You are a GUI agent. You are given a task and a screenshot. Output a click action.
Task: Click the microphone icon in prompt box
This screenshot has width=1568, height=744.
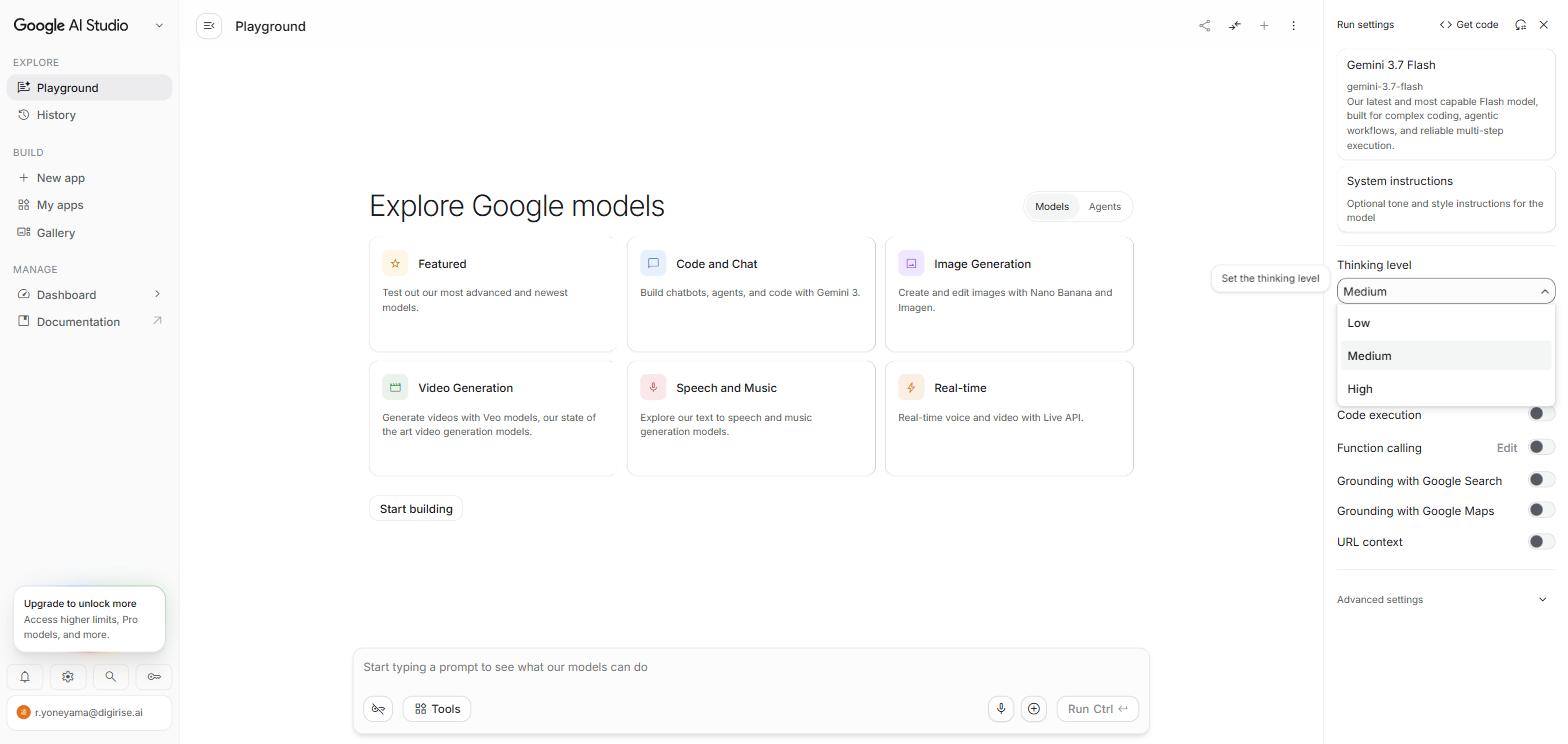pyautogui.click(x=1000, y=709)
